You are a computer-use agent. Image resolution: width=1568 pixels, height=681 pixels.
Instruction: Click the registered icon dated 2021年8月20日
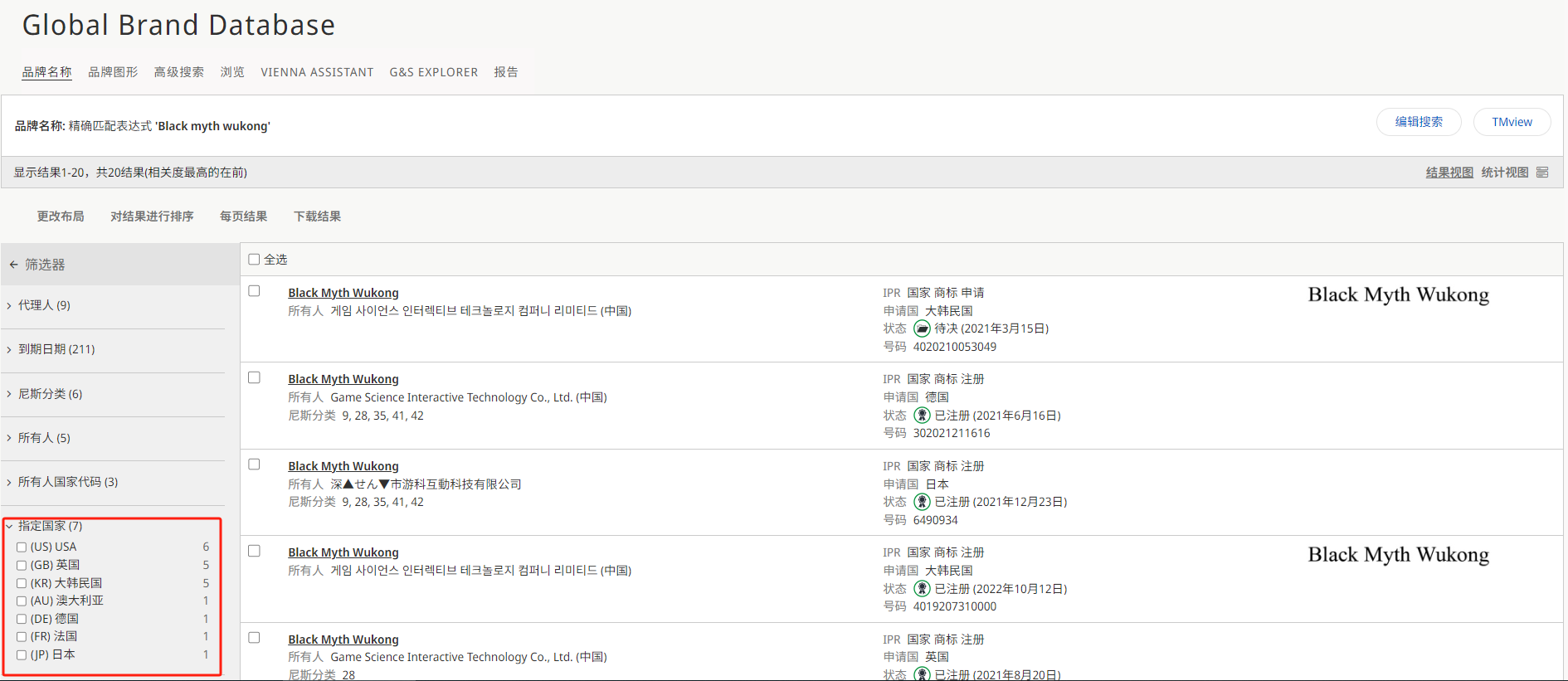point(922,674)
